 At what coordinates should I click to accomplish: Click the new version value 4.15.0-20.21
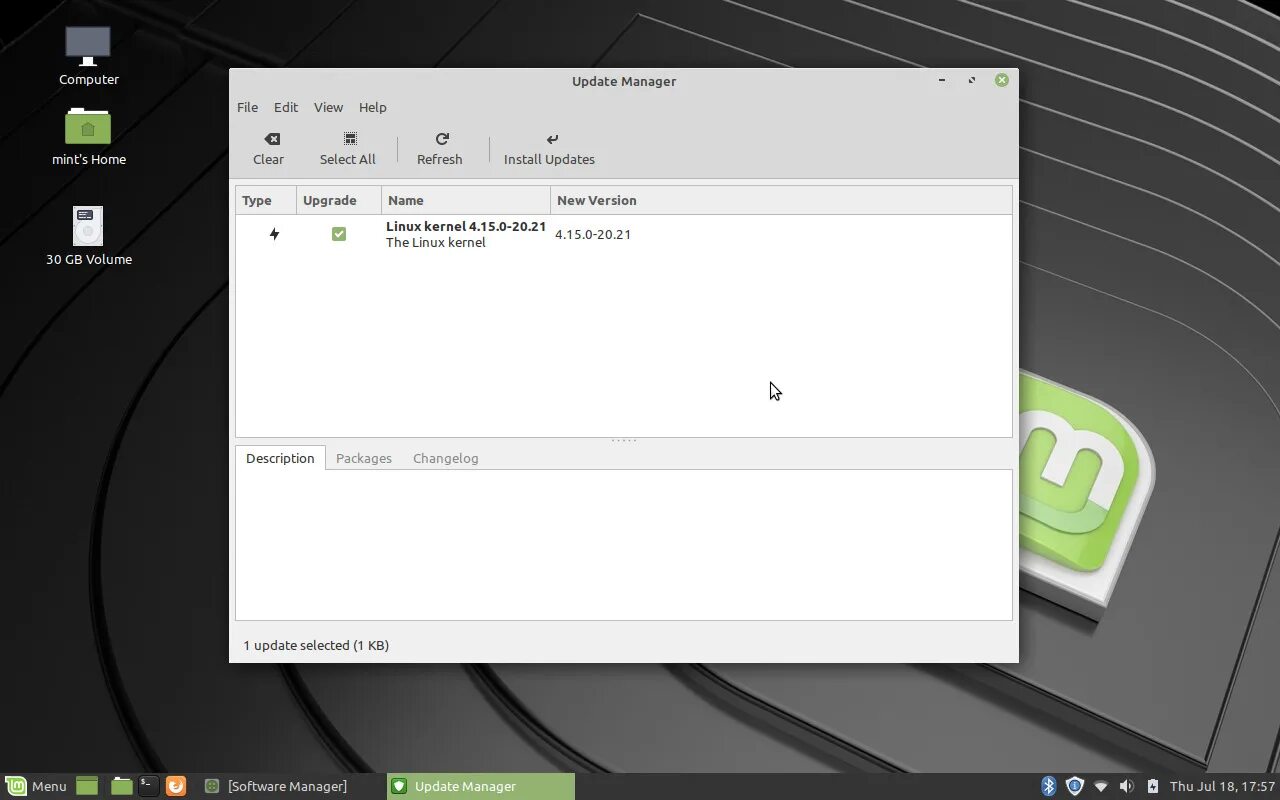point(593,234)
